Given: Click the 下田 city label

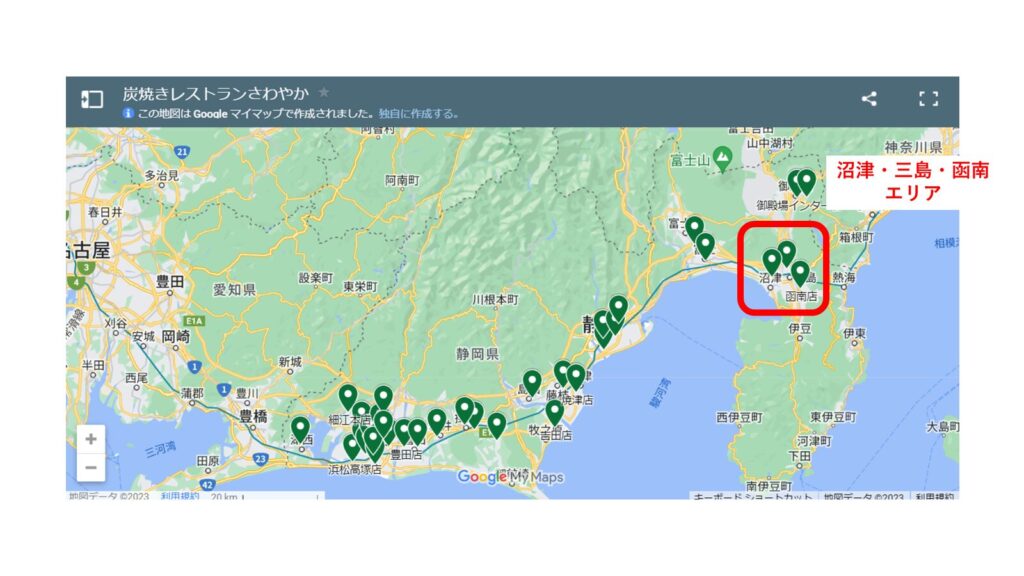Looking at the screenshot, I should (799, 455).
